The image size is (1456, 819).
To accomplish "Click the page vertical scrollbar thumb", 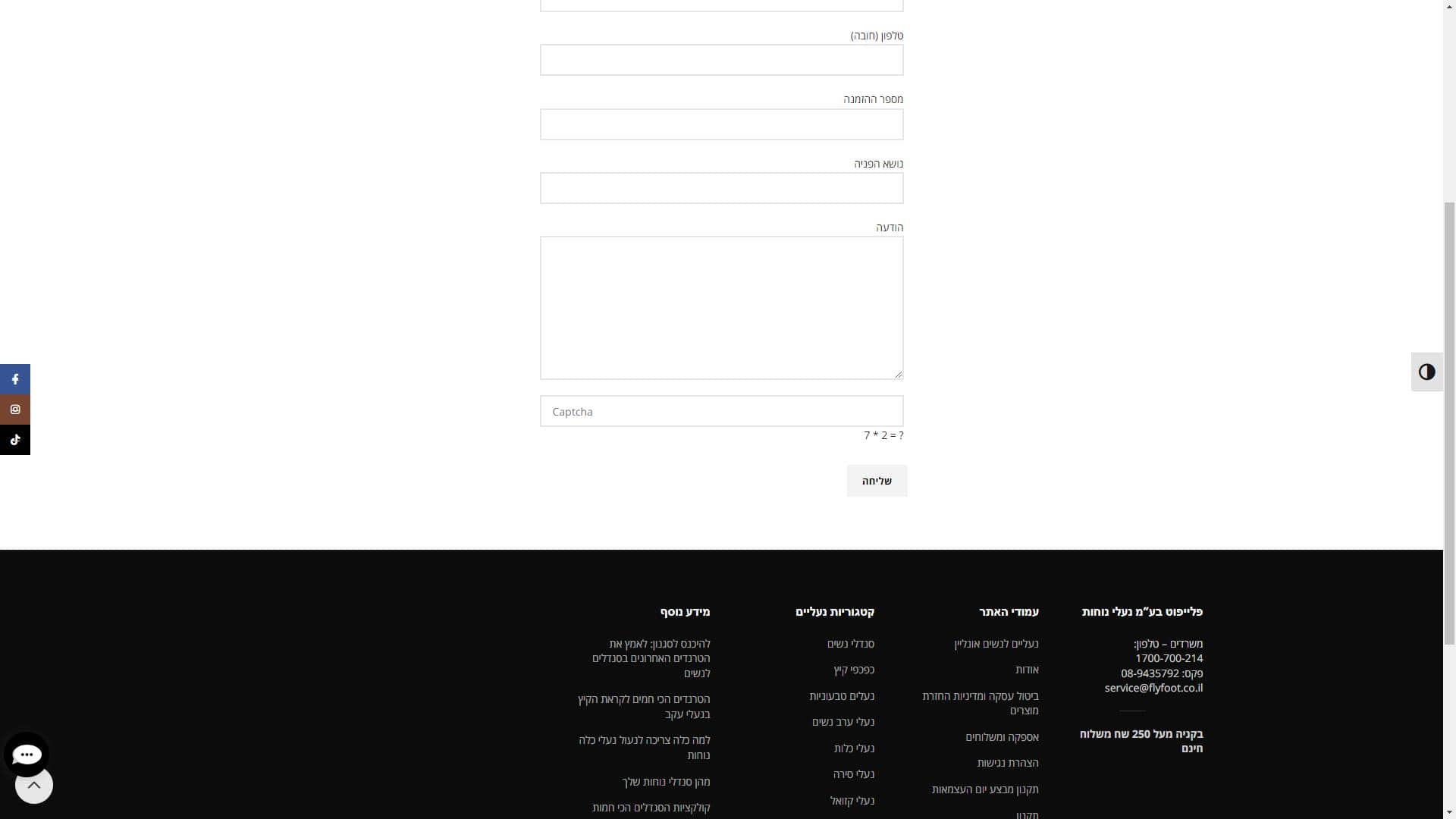I will [x=1449, y=423].
